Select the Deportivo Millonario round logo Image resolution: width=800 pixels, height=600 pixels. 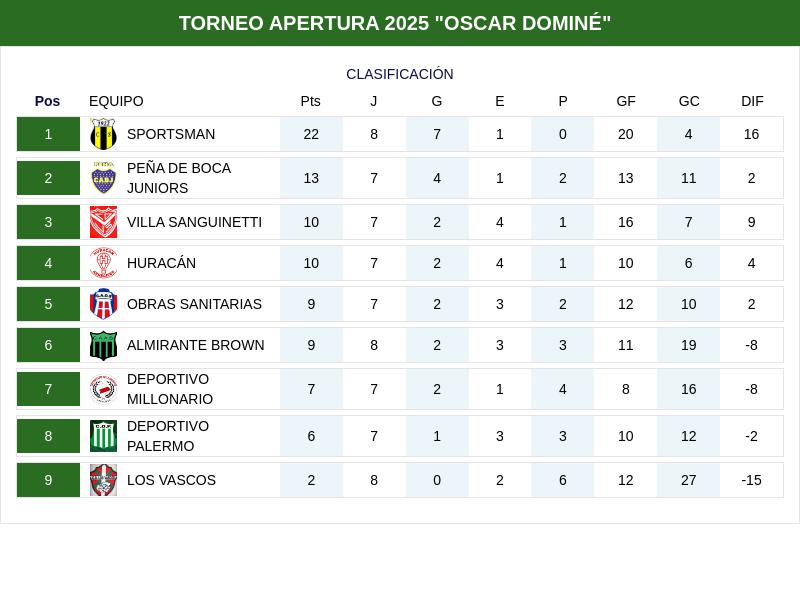point(103,389)
